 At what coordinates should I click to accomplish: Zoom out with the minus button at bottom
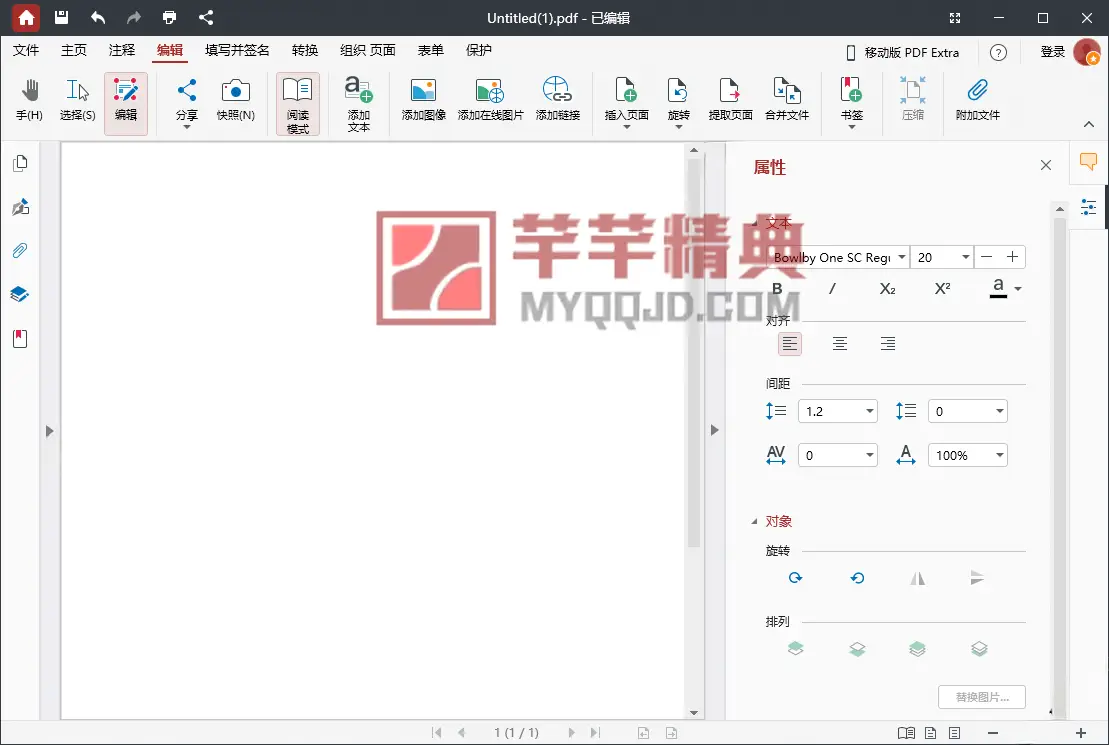[993, 733]
